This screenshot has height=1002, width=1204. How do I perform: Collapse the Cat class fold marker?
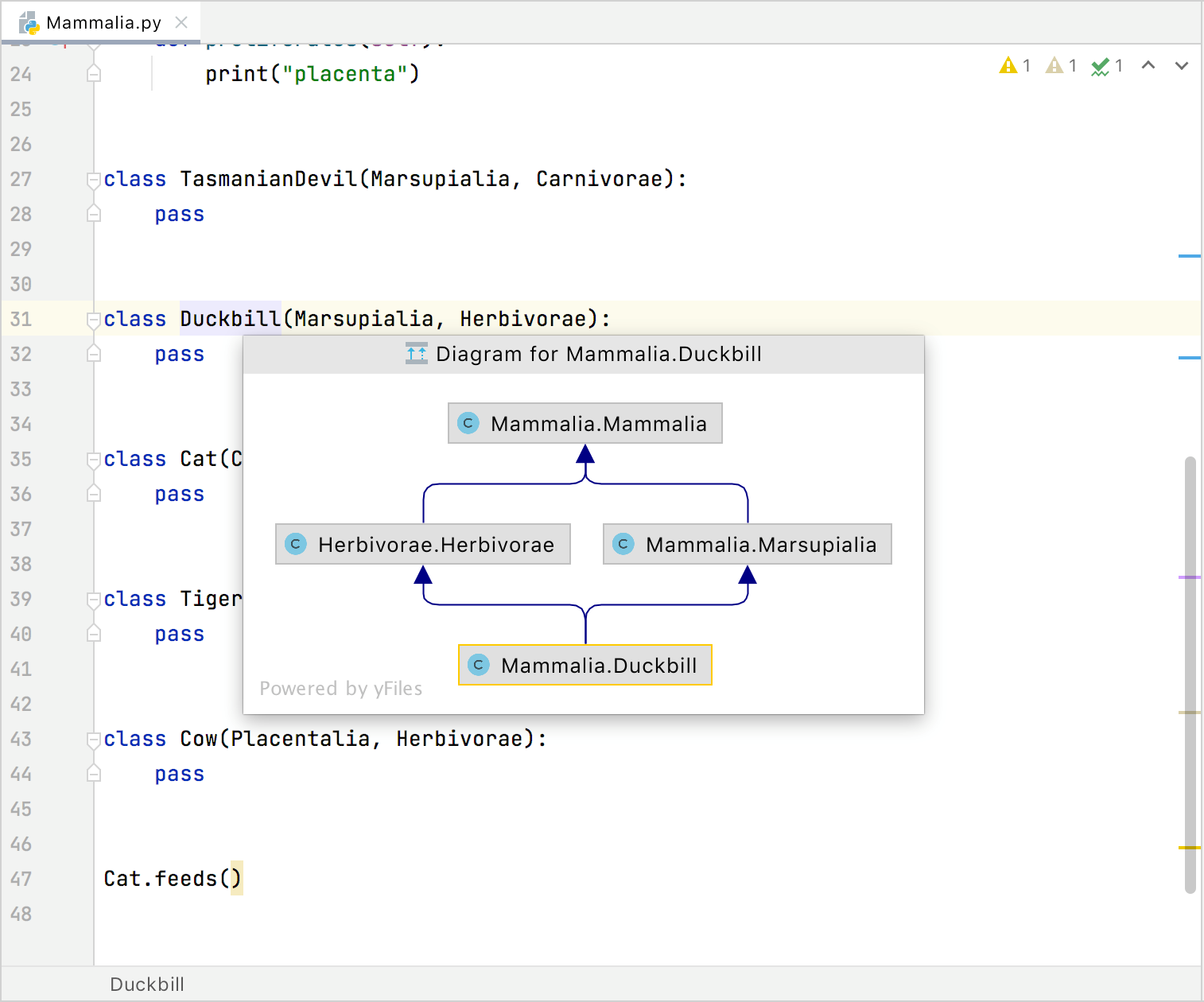pos(94,460)
